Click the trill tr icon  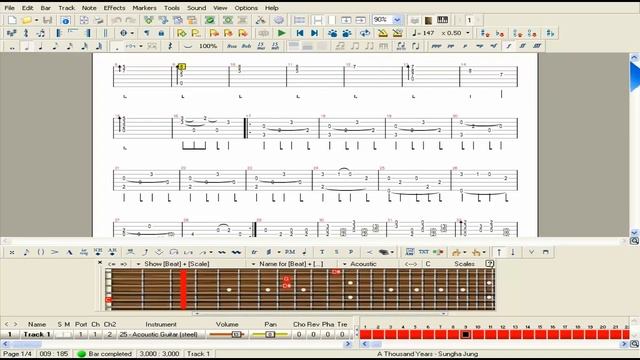[254, 252]
